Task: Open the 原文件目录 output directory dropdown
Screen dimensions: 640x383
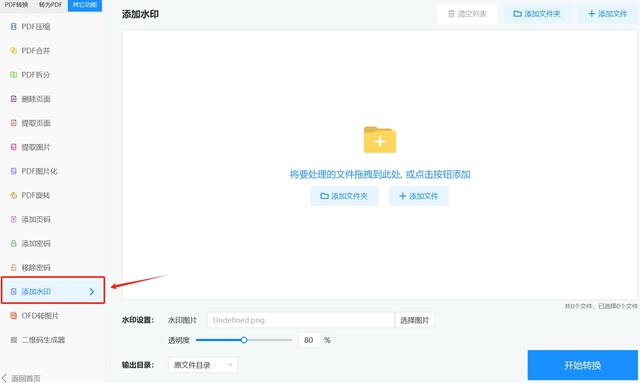Action: tap(203, 365)
